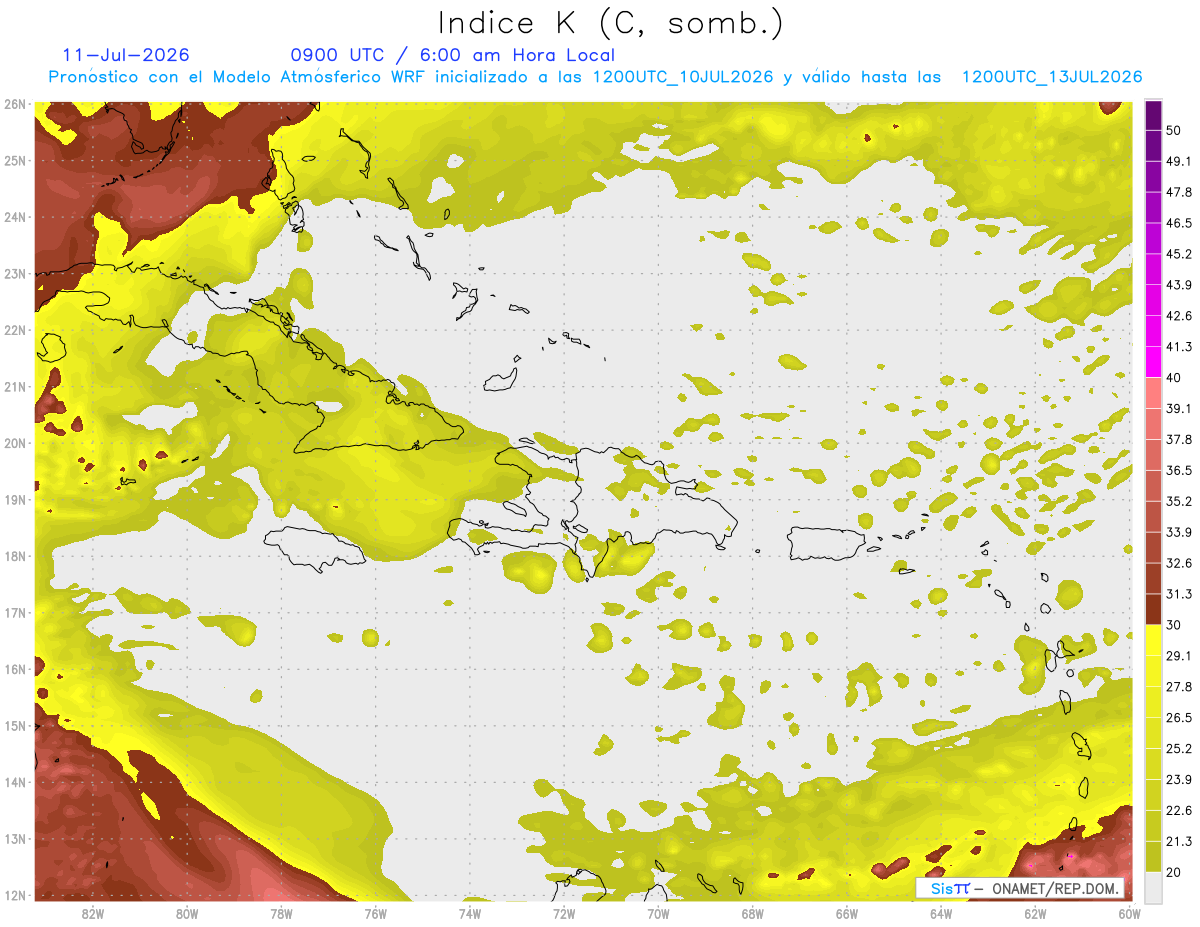Screen dimensions: 1200x927
Task: Select the salmon colorbar segment between 39.1 and 40
Action: point(1153,393)
